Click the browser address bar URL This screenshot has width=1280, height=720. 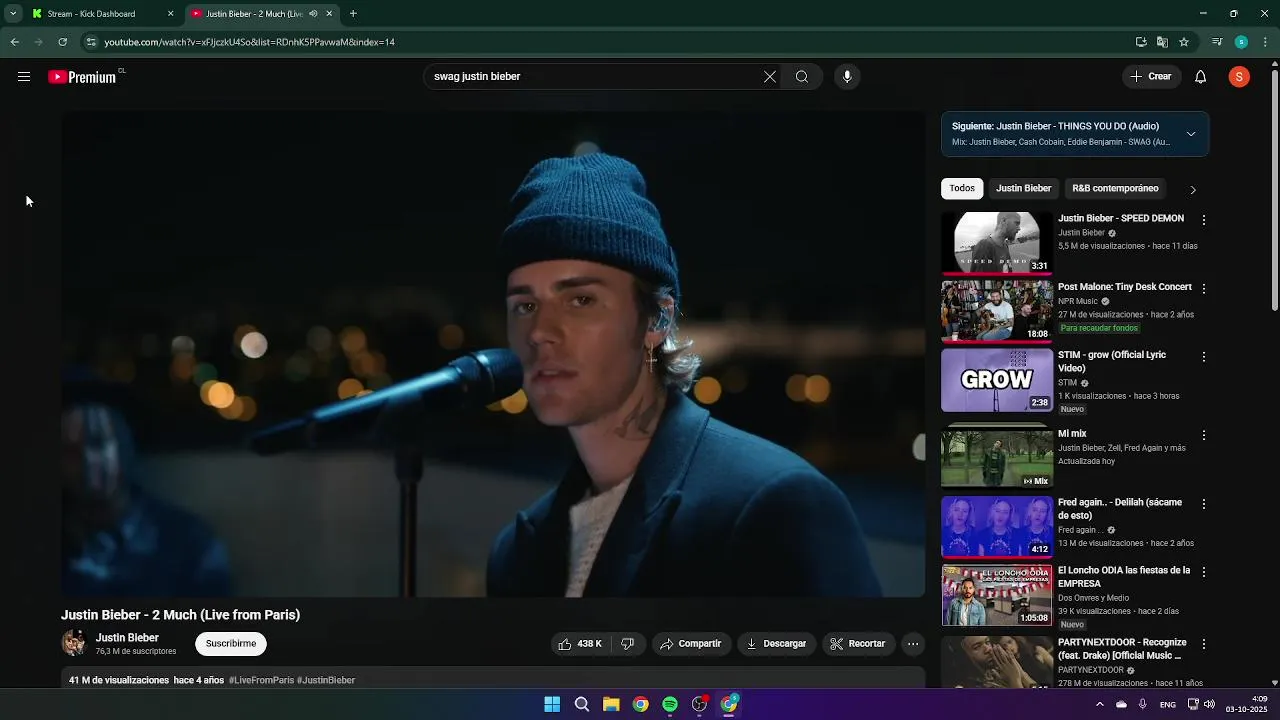coord(249,42)
